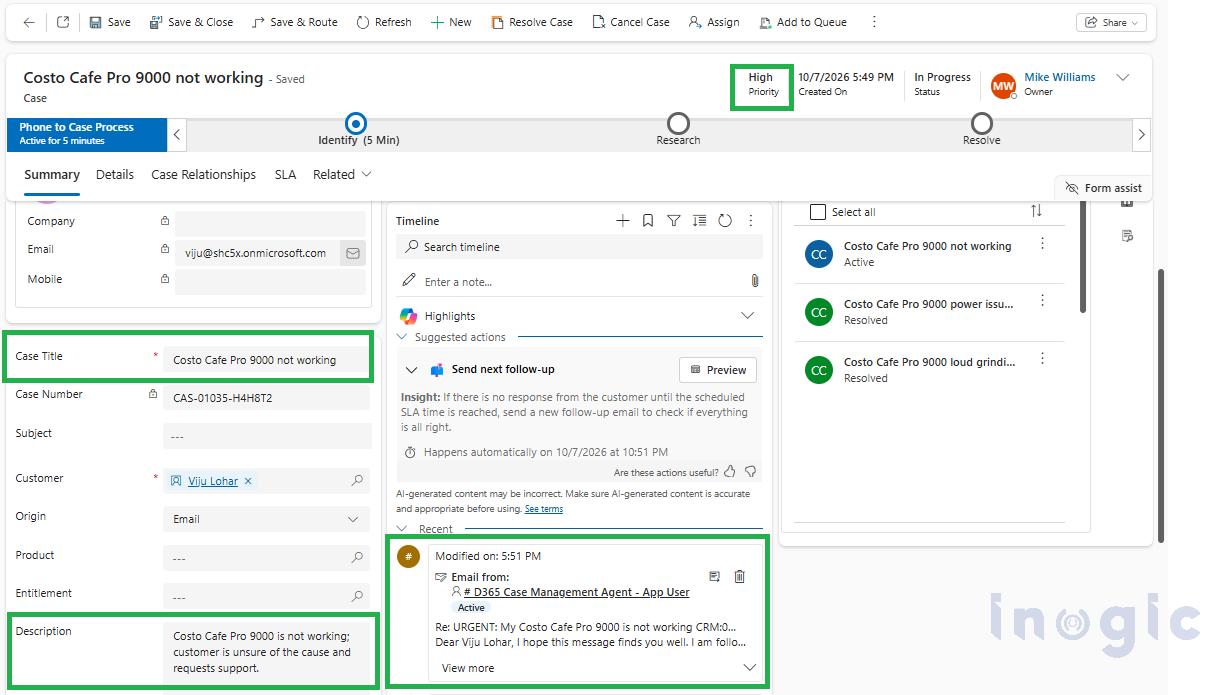The width and height of the screenshot is (1219, 695).
Task: Click Add to Queue
Action: [803, 22]
